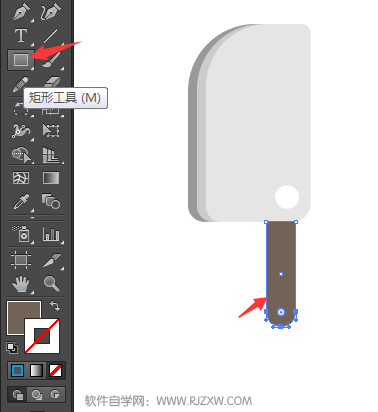Select the Line Segment tool
The height and width of the screenshot is (412, 378).
coord(51,36)
